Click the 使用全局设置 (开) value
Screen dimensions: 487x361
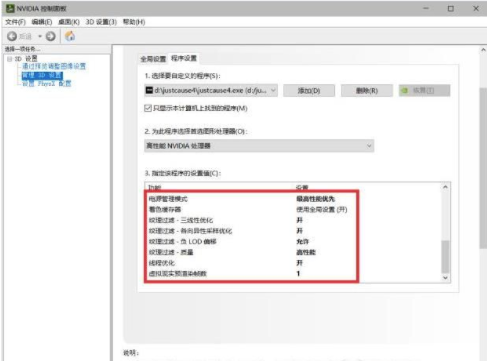[x=322, y=210]
